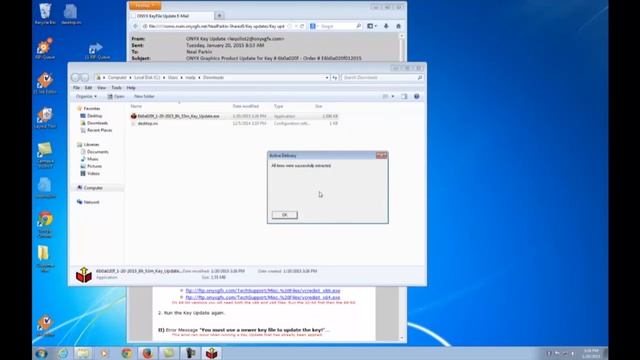640x360 pixels.
Task: Open the Help menu in Explorer
Action: click(131, 88)
